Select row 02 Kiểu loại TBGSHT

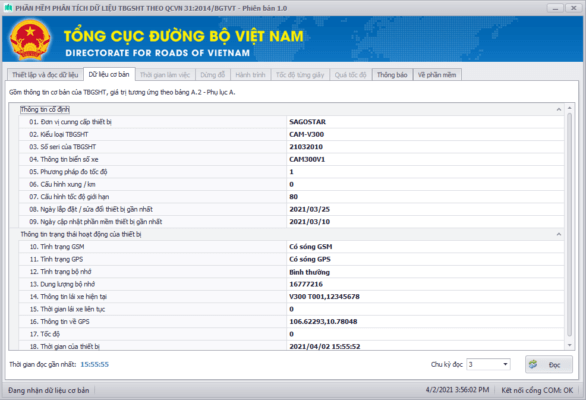[x=292, y=134]
